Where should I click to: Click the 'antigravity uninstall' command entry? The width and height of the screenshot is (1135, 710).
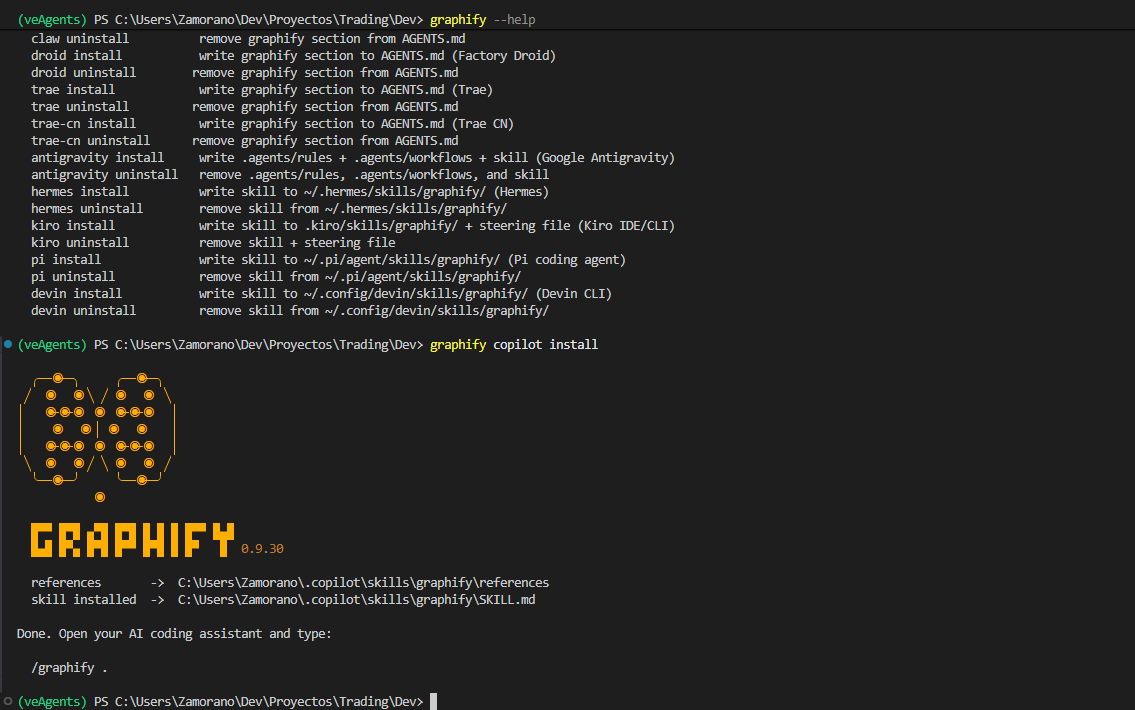[x=104, y=174]
